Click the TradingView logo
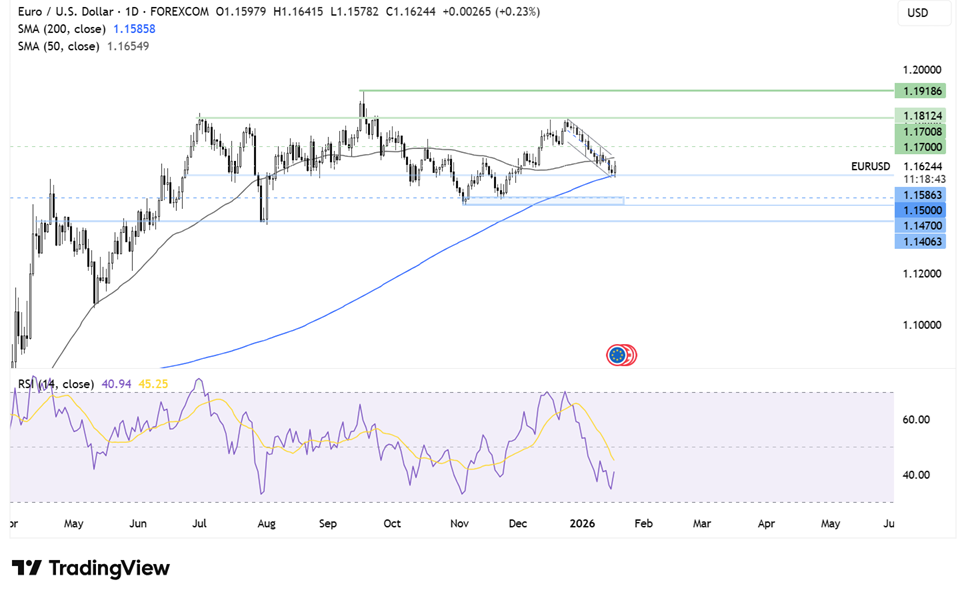The height and width of the screenshot is (598, 966). 91,568
